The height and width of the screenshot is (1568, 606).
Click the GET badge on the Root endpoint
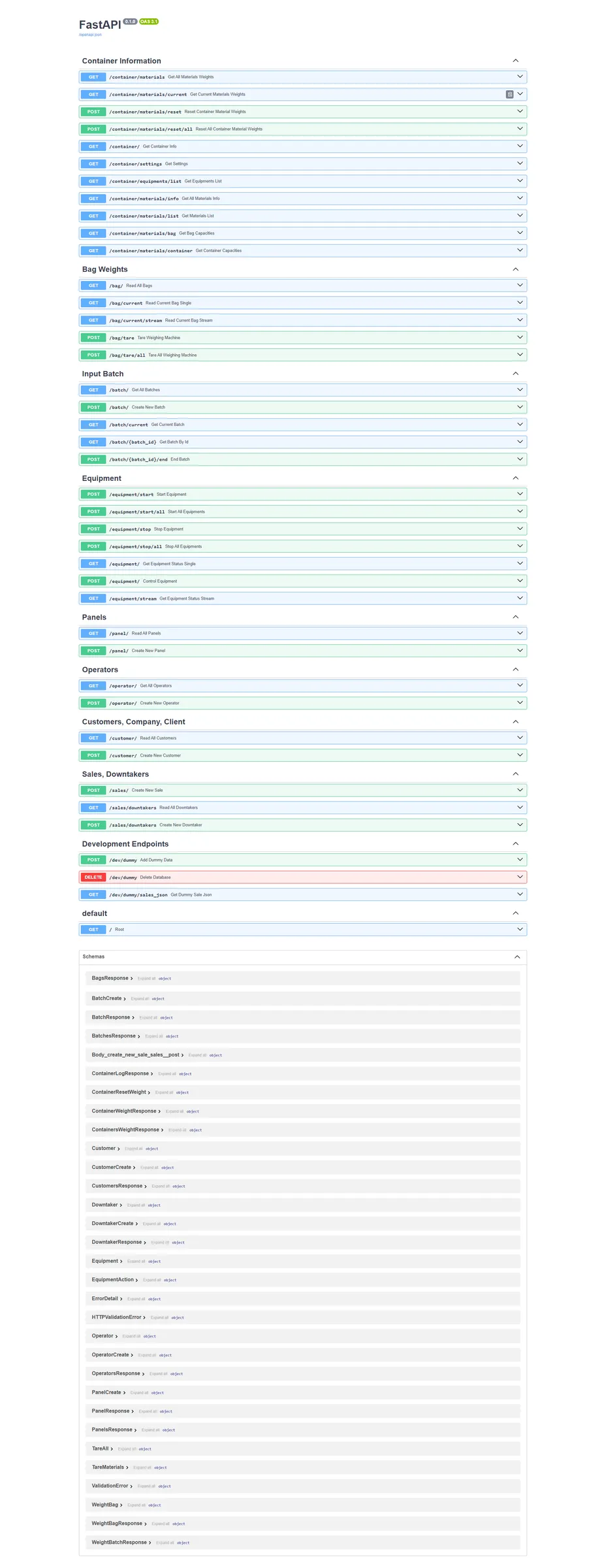pos(93,929)
